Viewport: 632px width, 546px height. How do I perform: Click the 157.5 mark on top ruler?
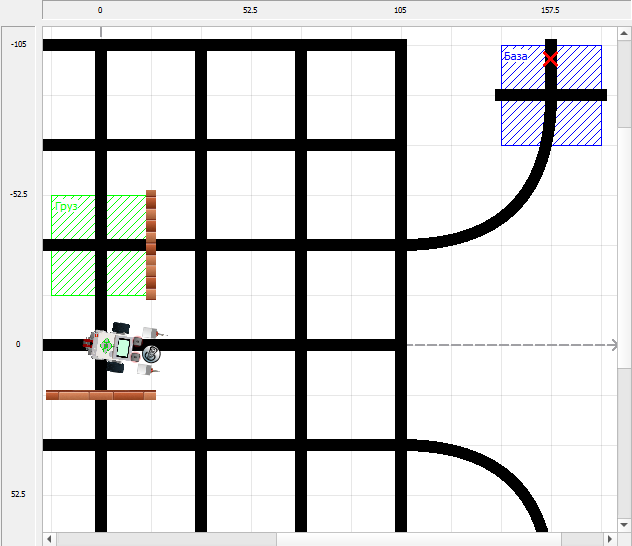[x=550, y=10]
